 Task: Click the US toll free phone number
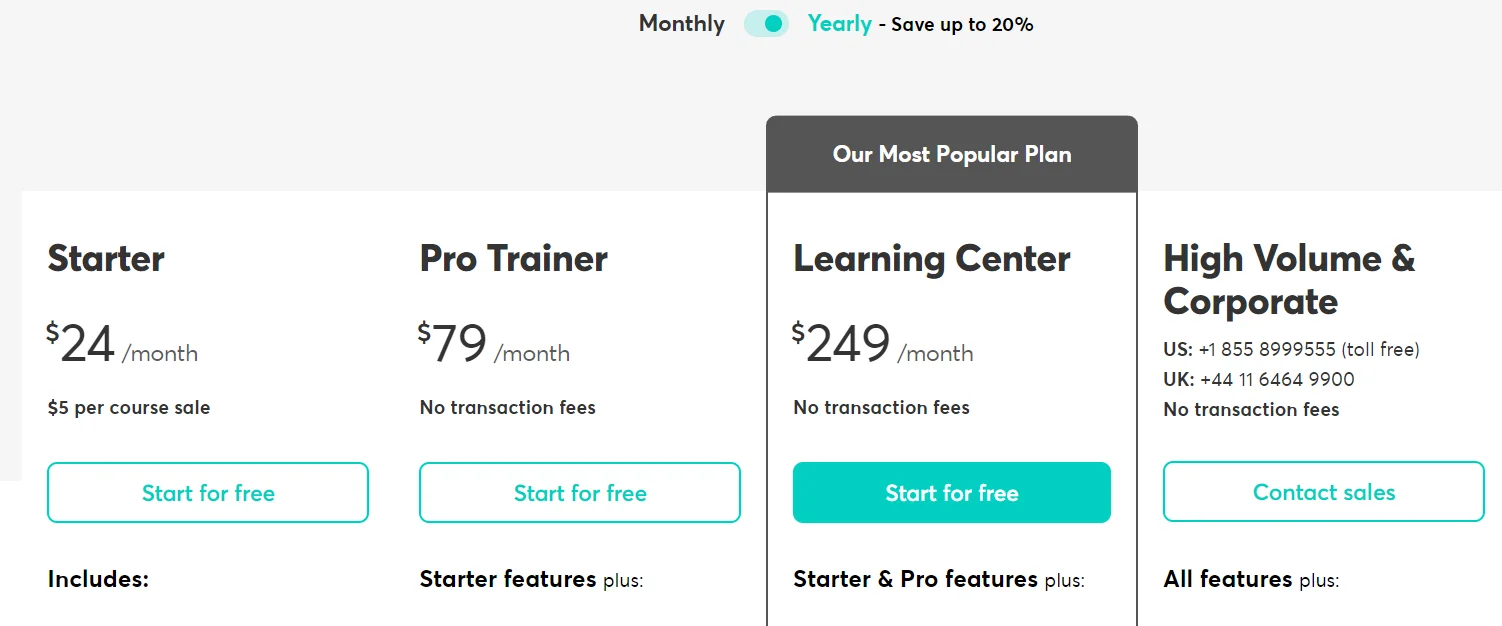[1266, 350]
